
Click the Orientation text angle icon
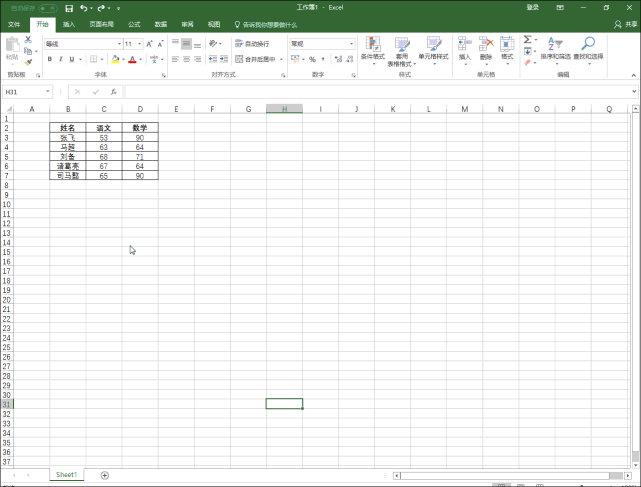213,43
